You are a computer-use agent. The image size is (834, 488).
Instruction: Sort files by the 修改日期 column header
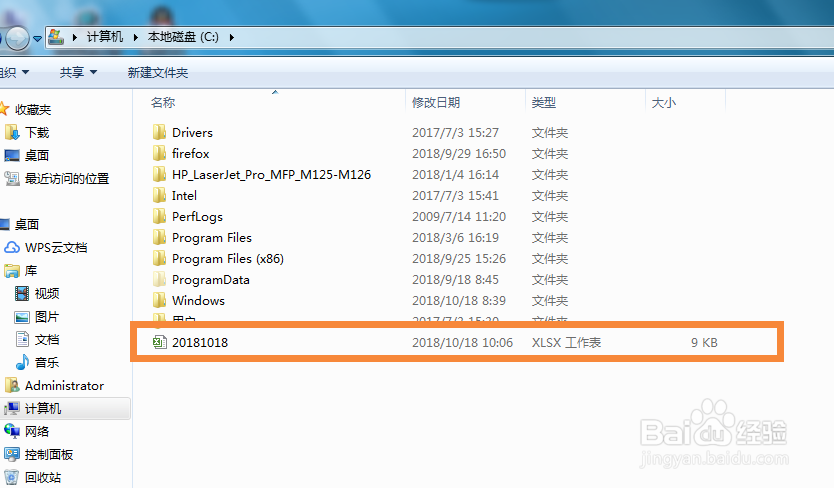pyautogui.click(x=436, y=102)
